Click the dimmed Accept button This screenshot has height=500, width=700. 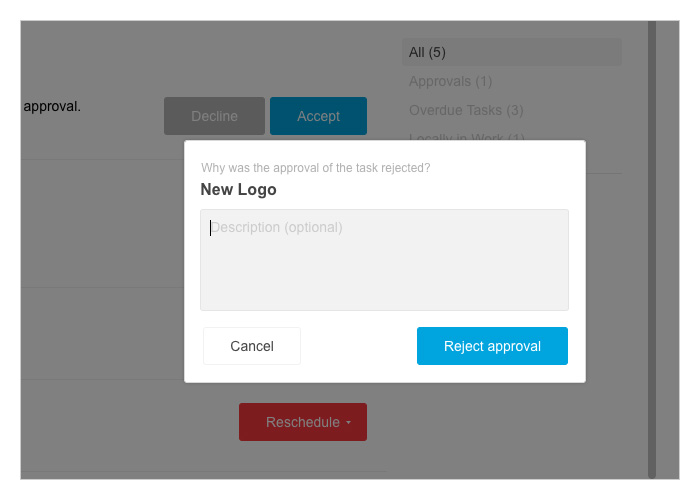318,116
